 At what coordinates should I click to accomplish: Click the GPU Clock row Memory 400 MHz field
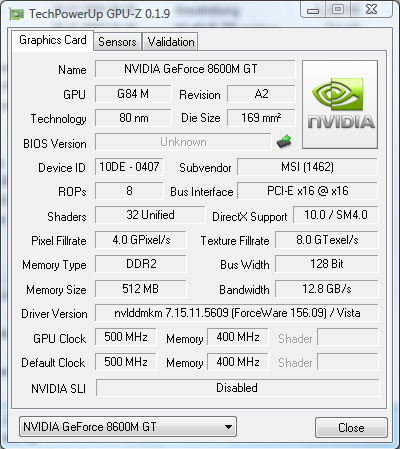[x=238, y=337]
